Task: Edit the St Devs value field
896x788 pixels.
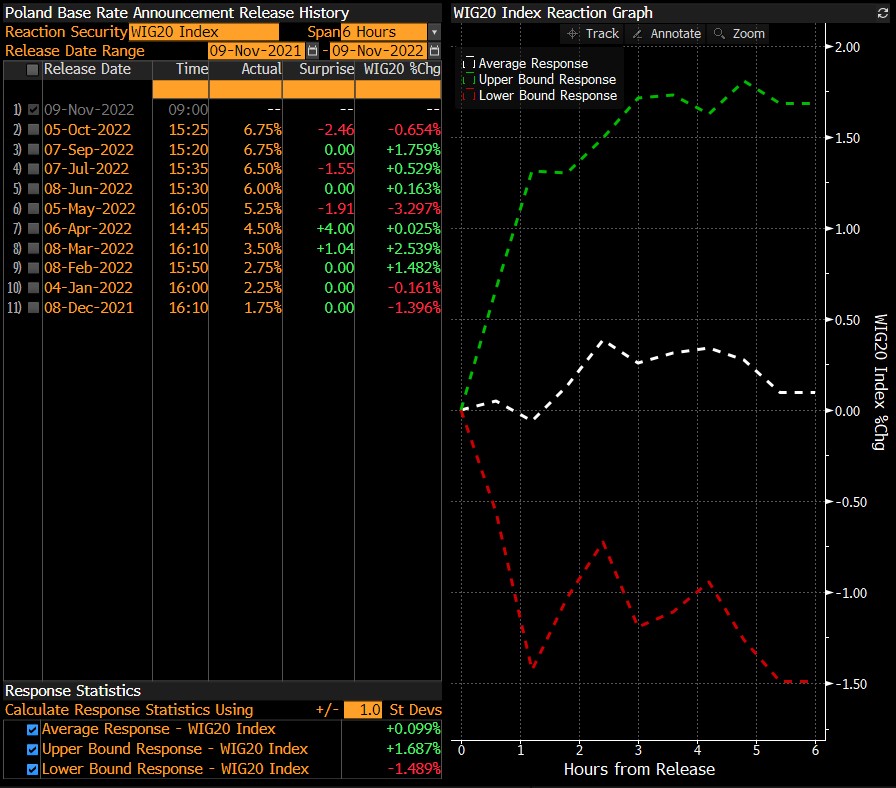Action: [363, 710]
